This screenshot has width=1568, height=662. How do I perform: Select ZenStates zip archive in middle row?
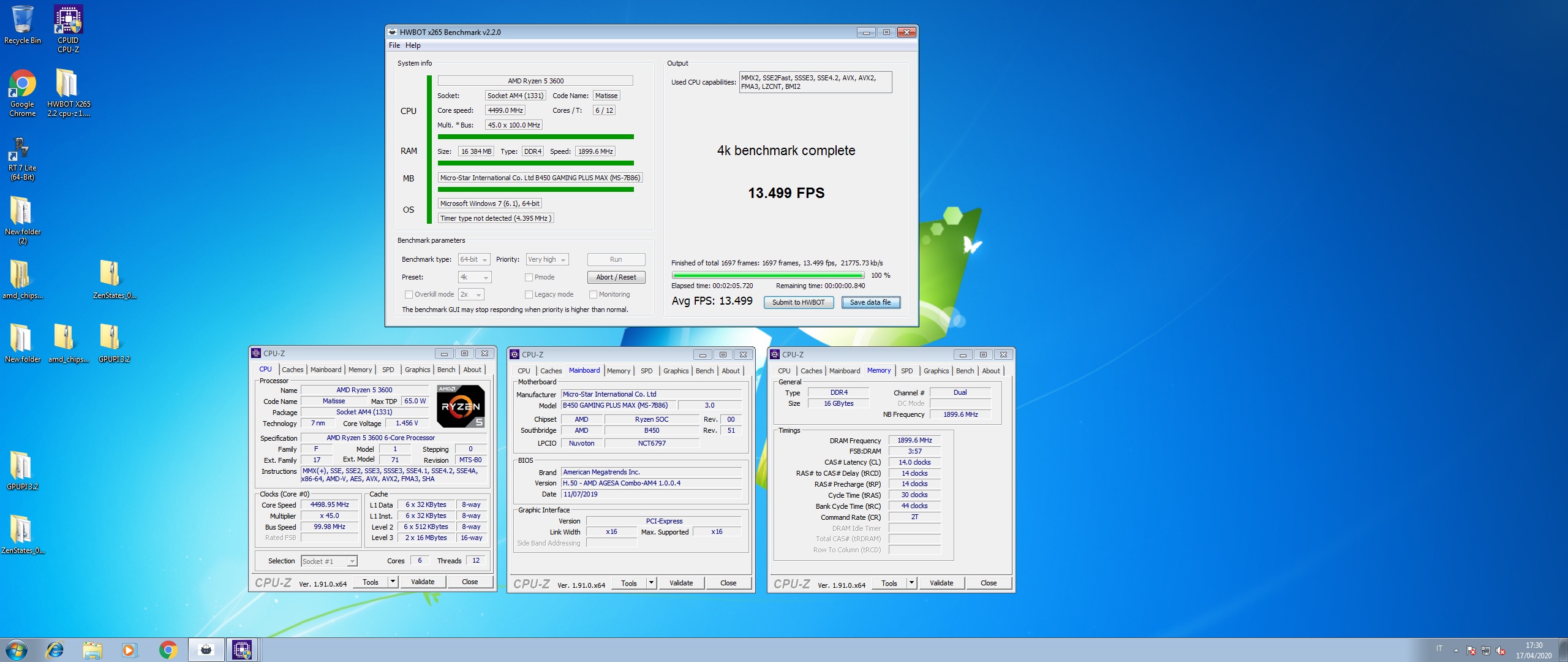click(x=115, y=280)
